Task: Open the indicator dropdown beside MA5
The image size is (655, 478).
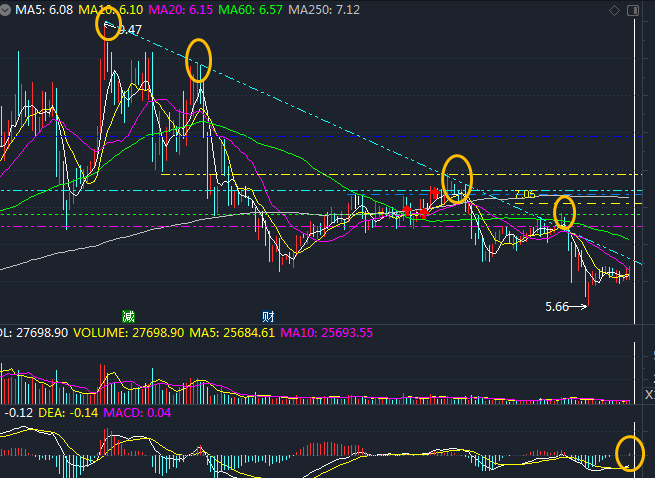Action: [5, 10]
